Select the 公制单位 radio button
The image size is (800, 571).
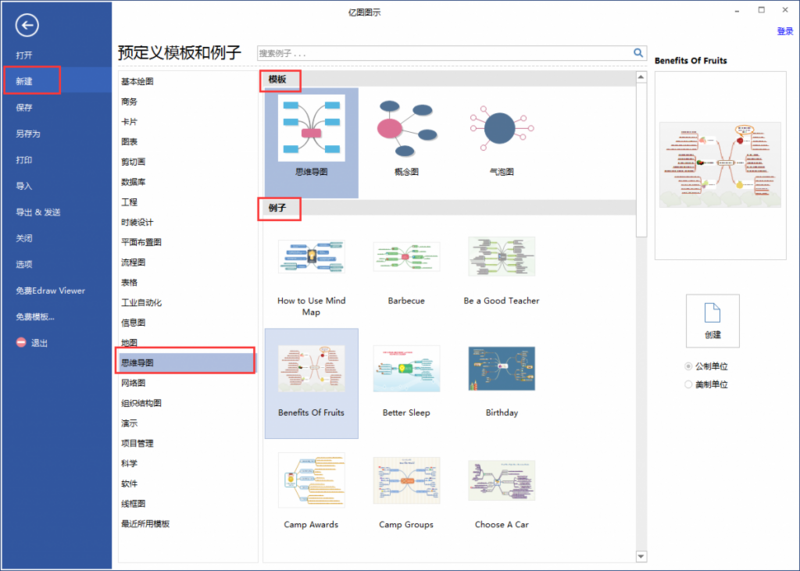click(688, 366)
